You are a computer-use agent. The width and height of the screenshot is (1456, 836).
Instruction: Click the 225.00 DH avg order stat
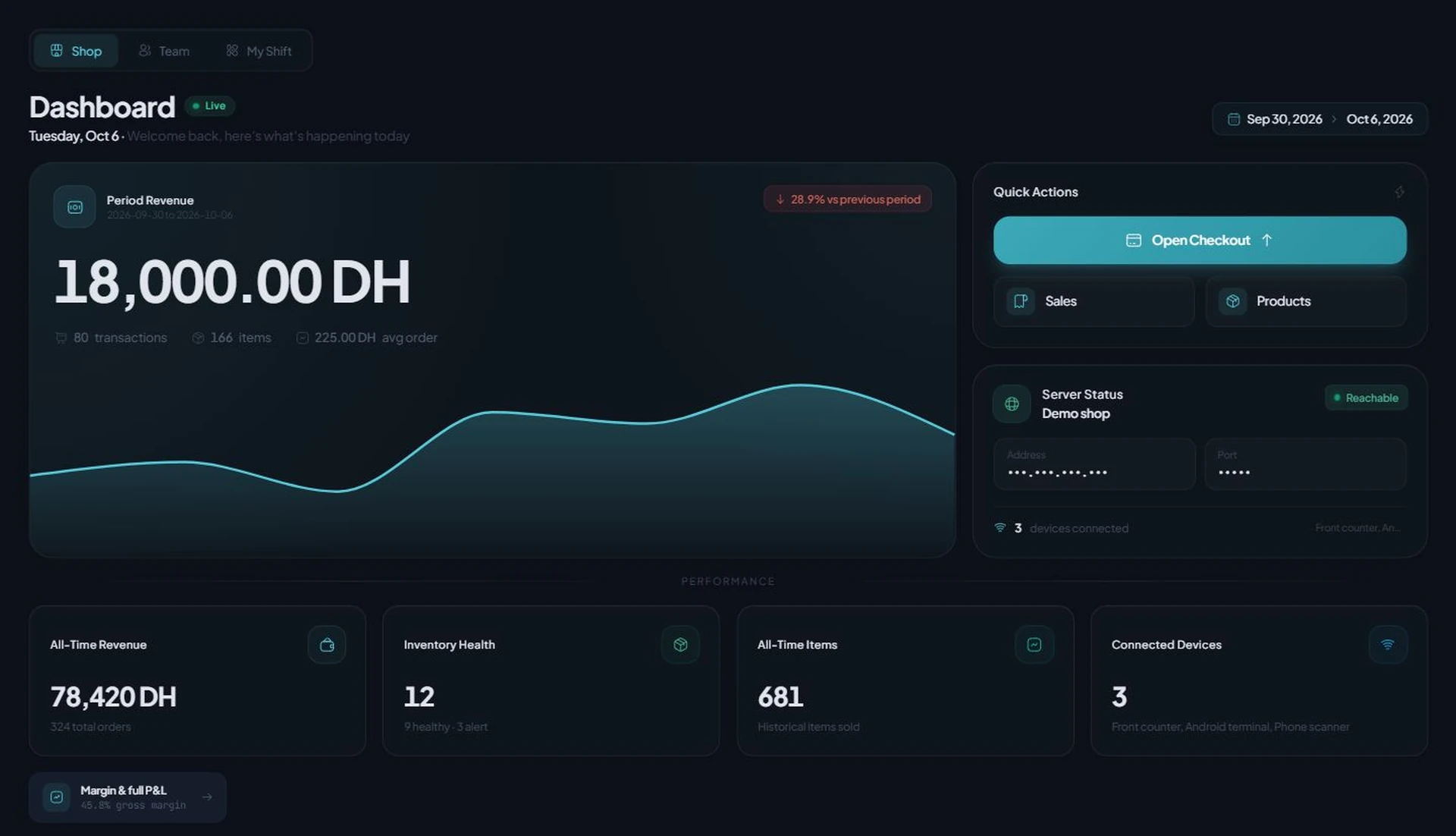(366, 338)
